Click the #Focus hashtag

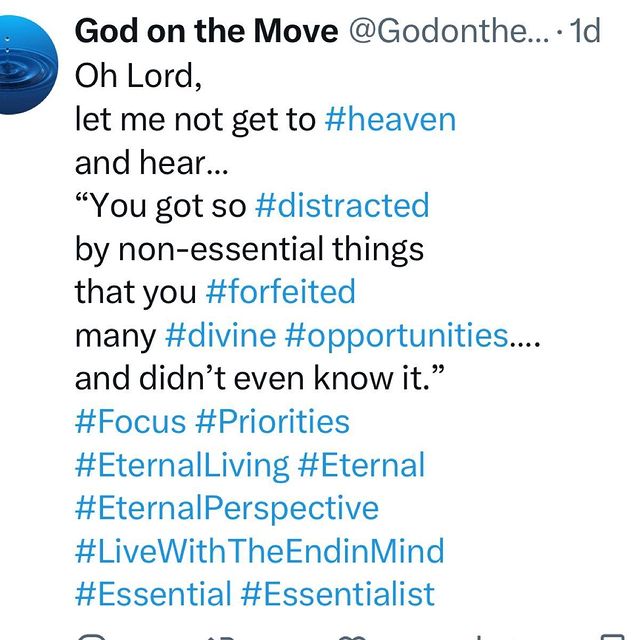point(131,421)
